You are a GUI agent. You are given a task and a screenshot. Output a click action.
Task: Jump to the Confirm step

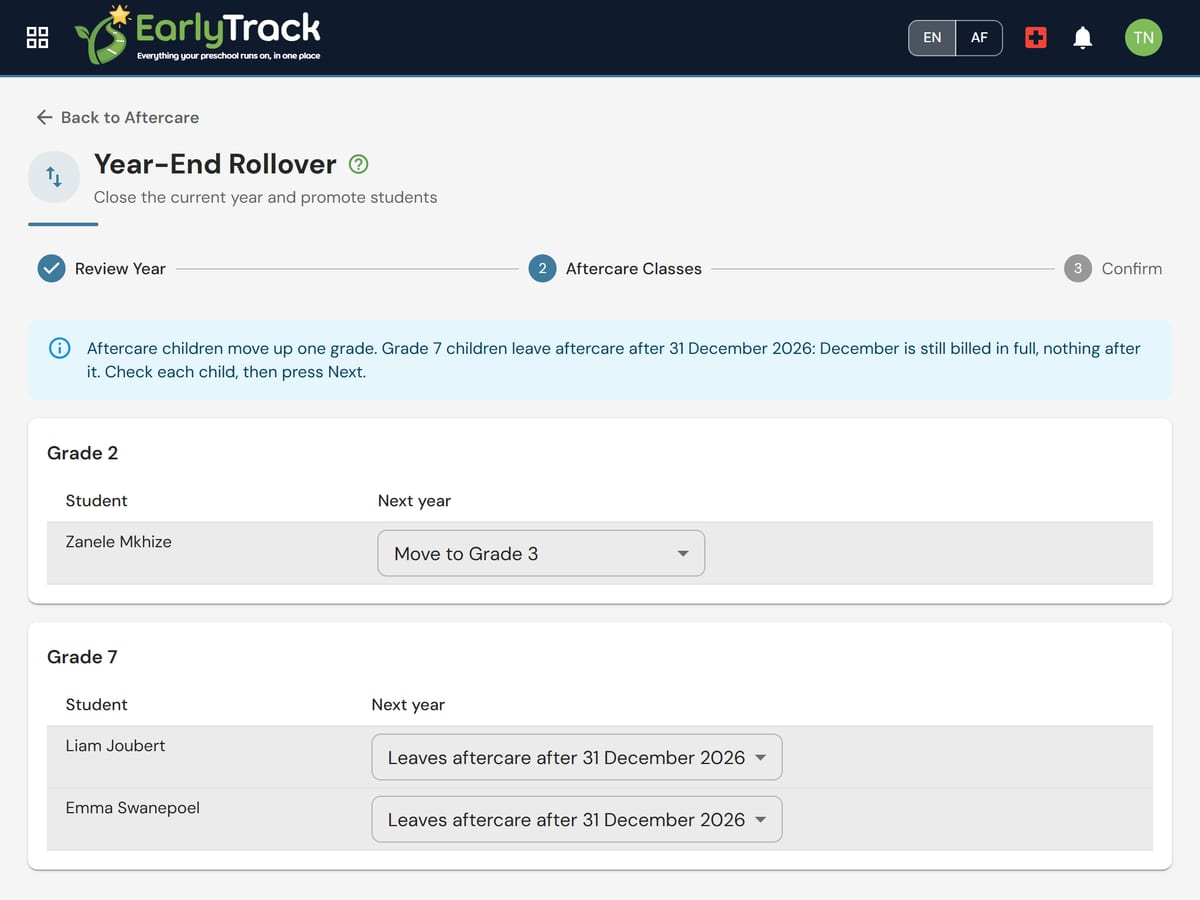coord(1113,268)
